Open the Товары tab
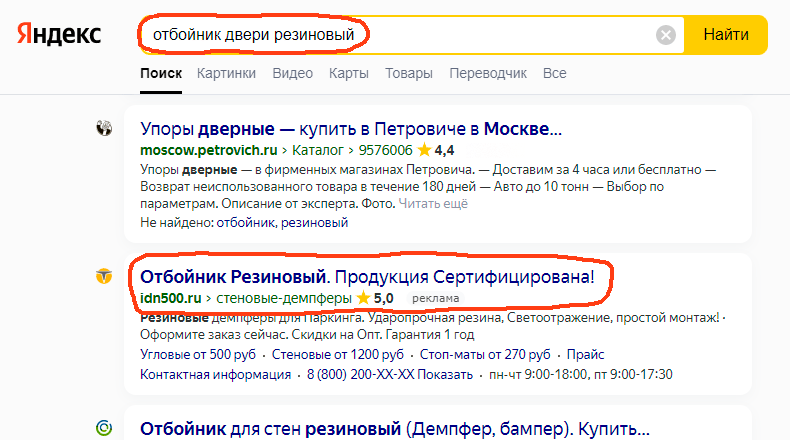Screen dimensions: 790x440 coord(409,74)
